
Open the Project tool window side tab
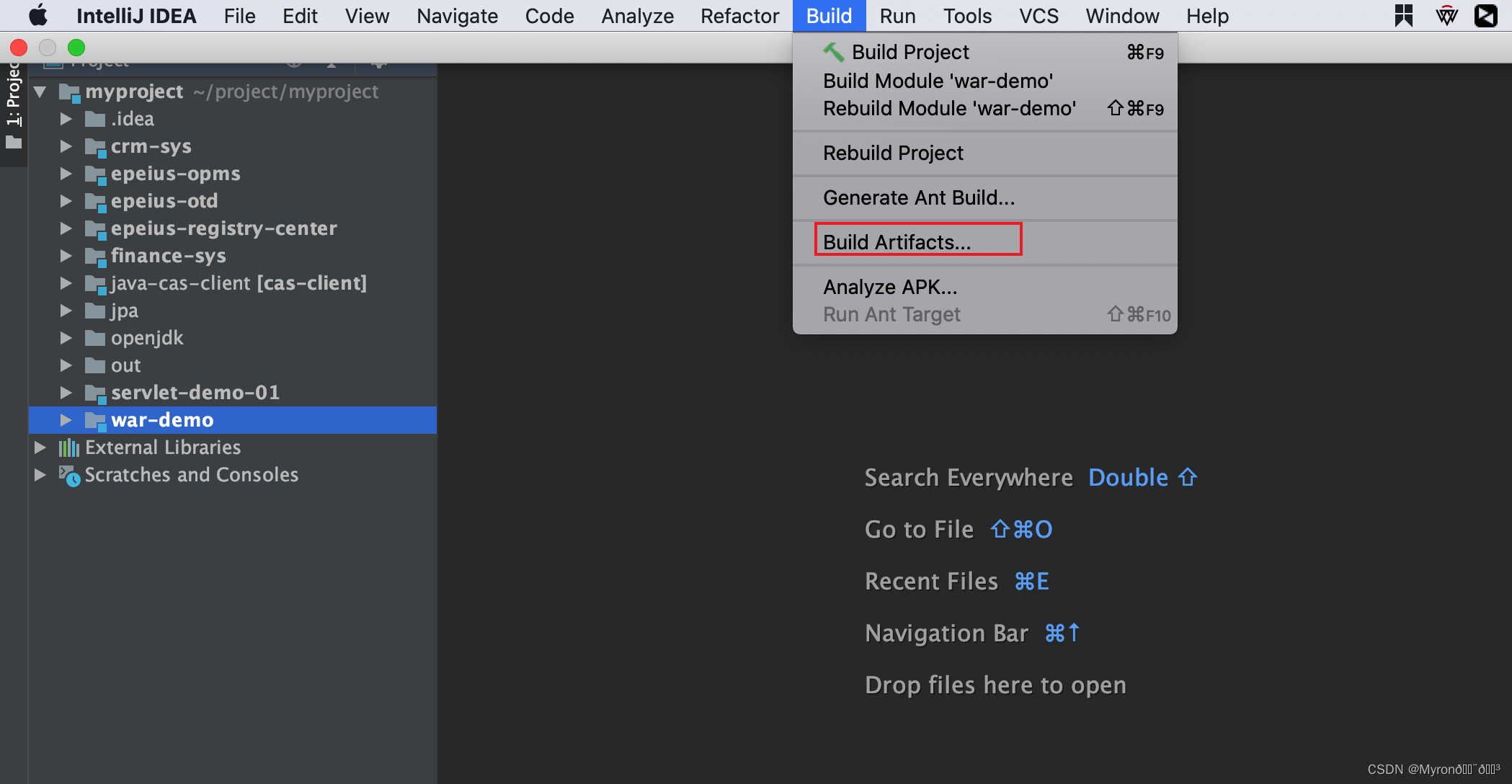pos(13,101)
